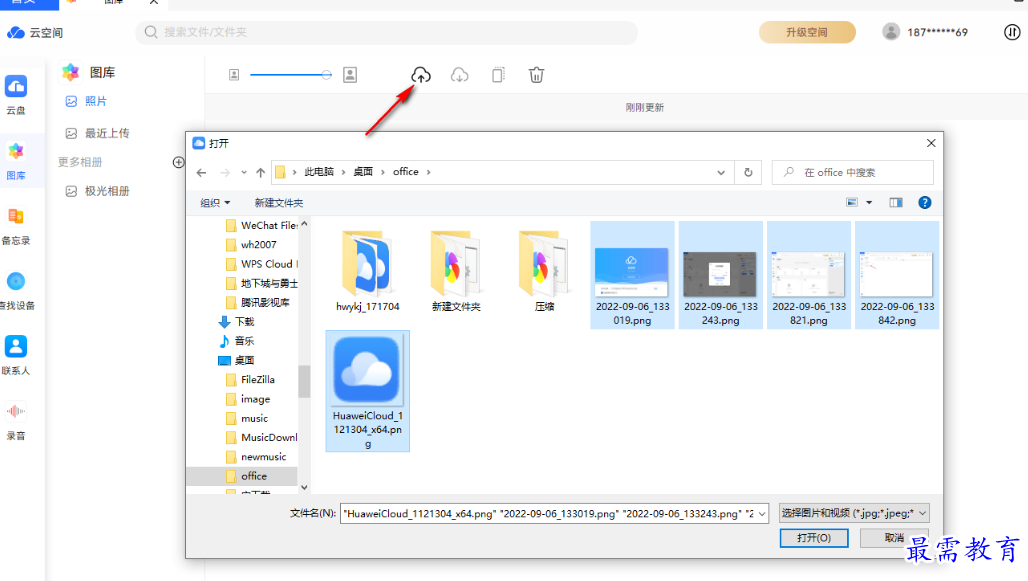Select newmusic folder in the tree

[x=256, y=456]
